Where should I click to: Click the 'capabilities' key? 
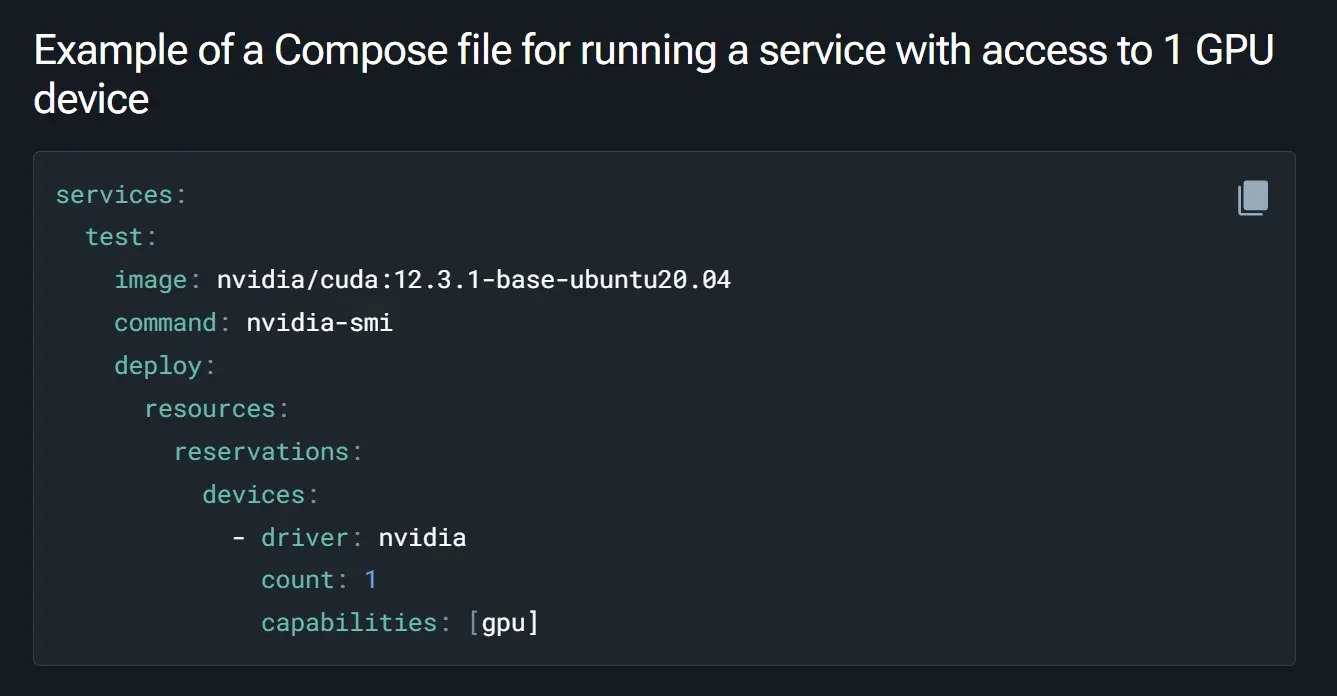(x=349, y=623)
